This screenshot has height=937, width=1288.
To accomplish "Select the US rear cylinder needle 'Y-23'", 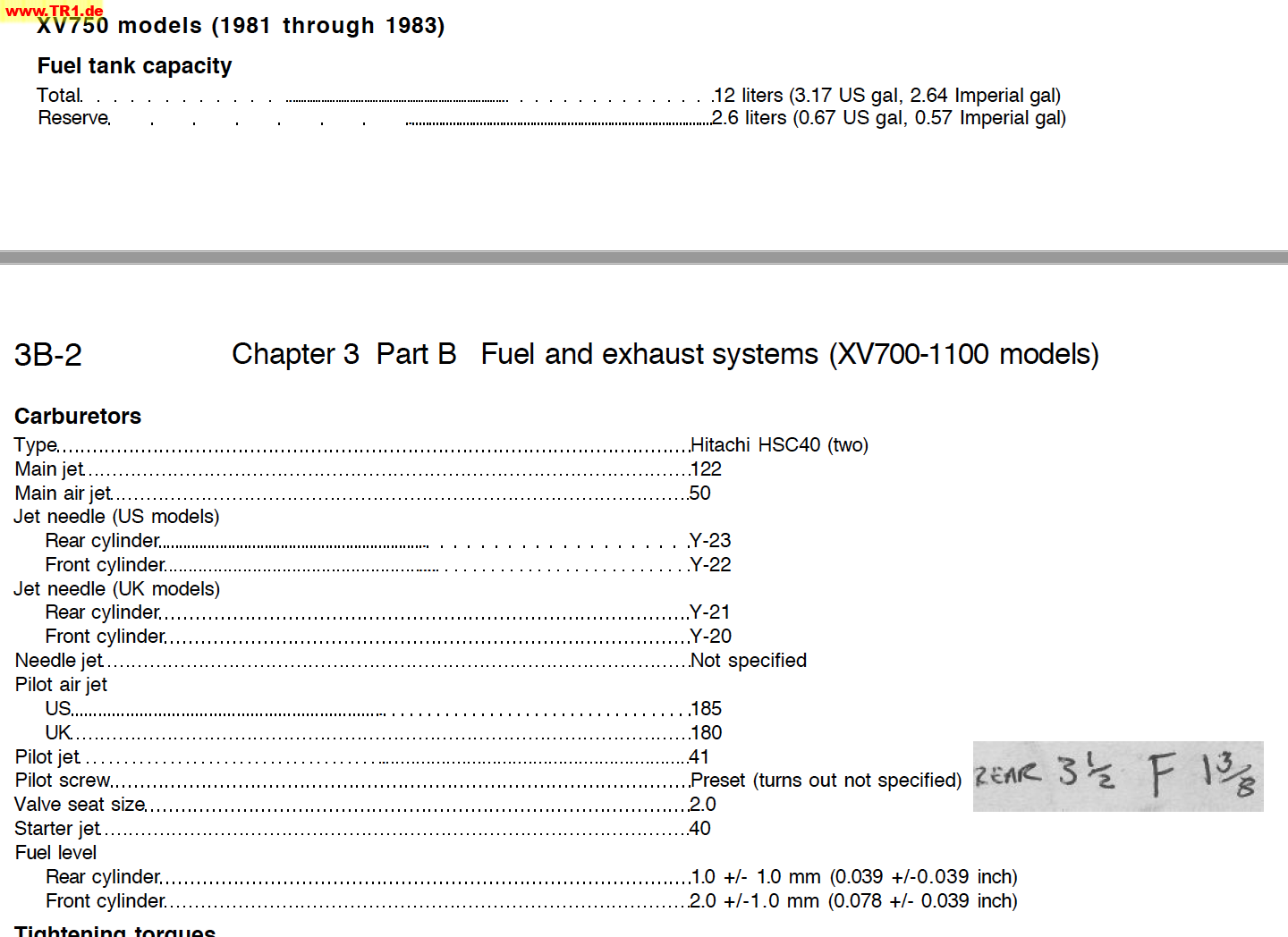I will [710, 541].
